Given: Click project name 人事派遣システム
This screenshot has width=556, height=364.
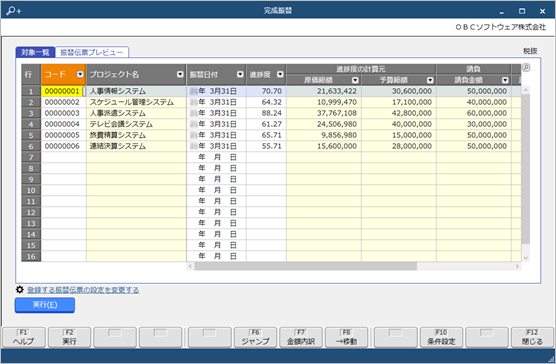Looking at the screenshot, I should [x=117, y=113].
